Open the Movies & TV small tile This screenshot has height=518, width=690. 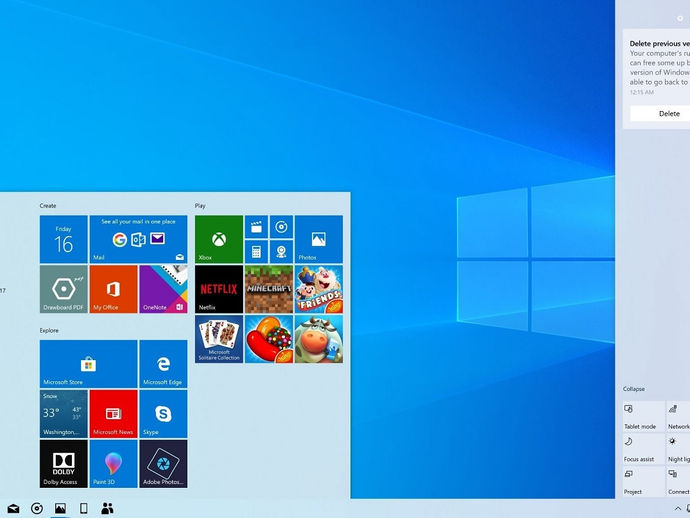pos(256,227)
